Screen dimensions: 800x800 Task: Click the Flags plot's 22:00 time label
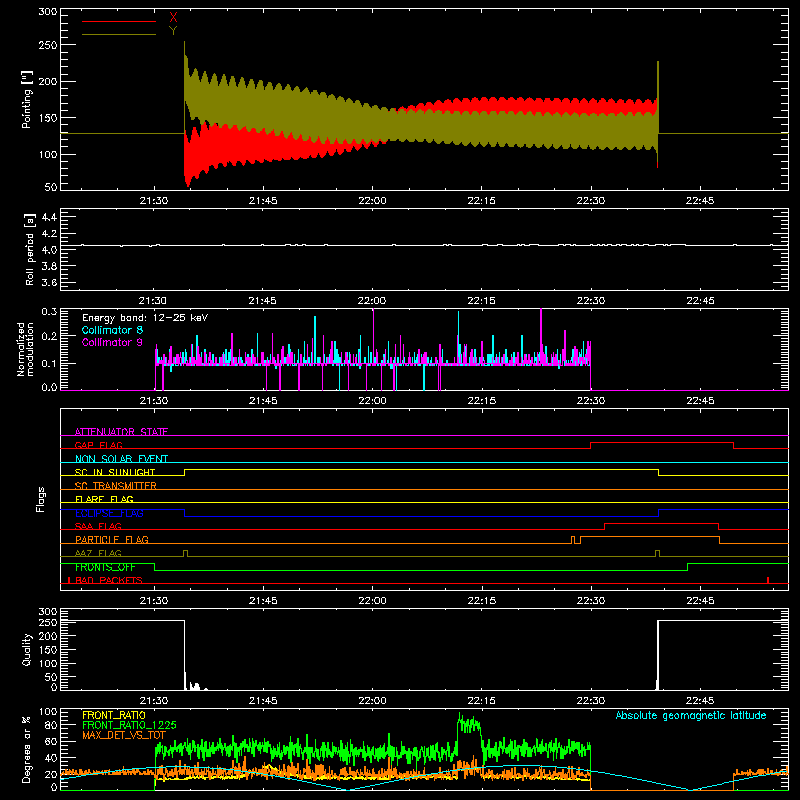point(372,601)
